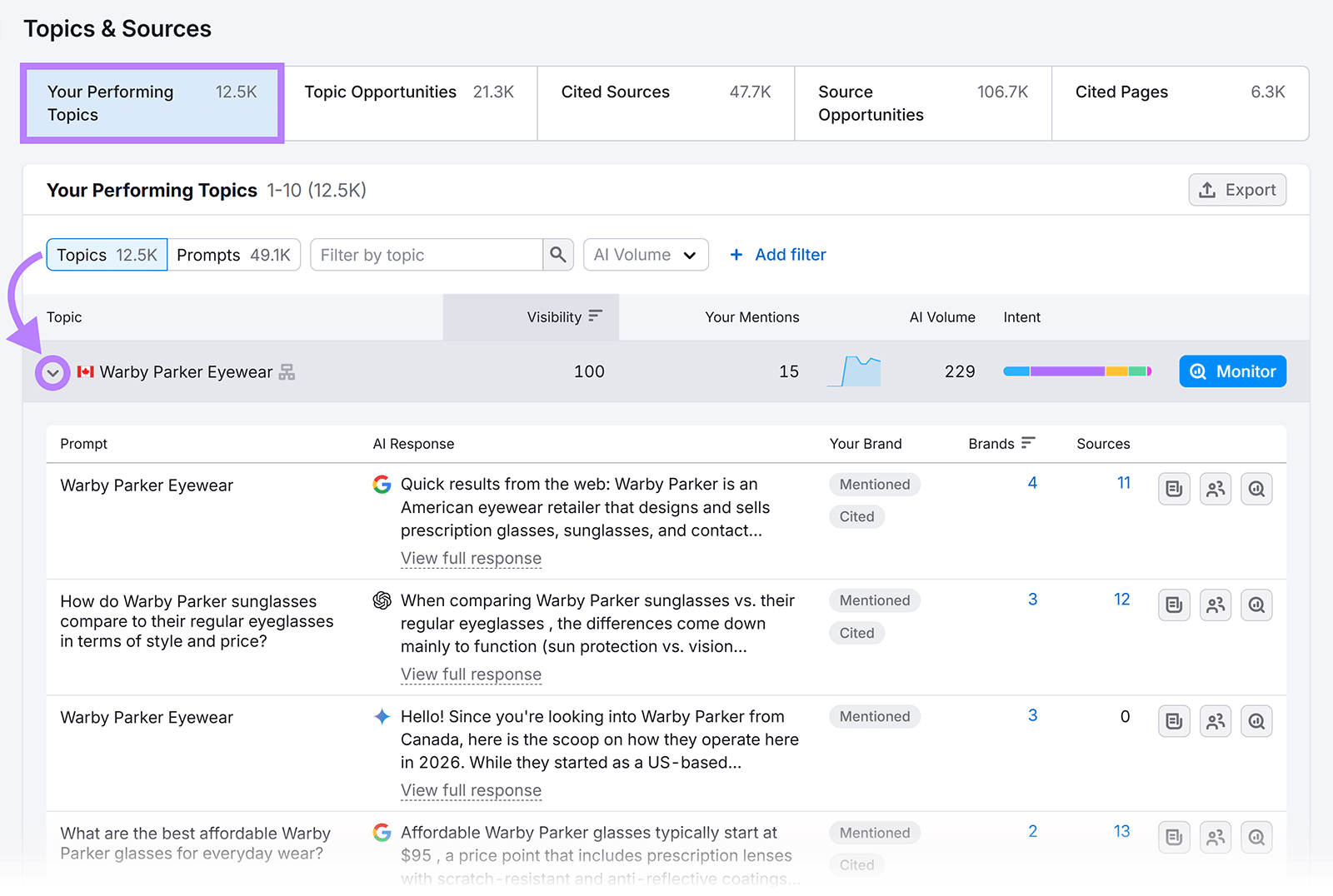The width and height of the screenshot is (1333, 896).
Task: Click Mentioned badge in first prompt row
Action: [x=874, y=485]
